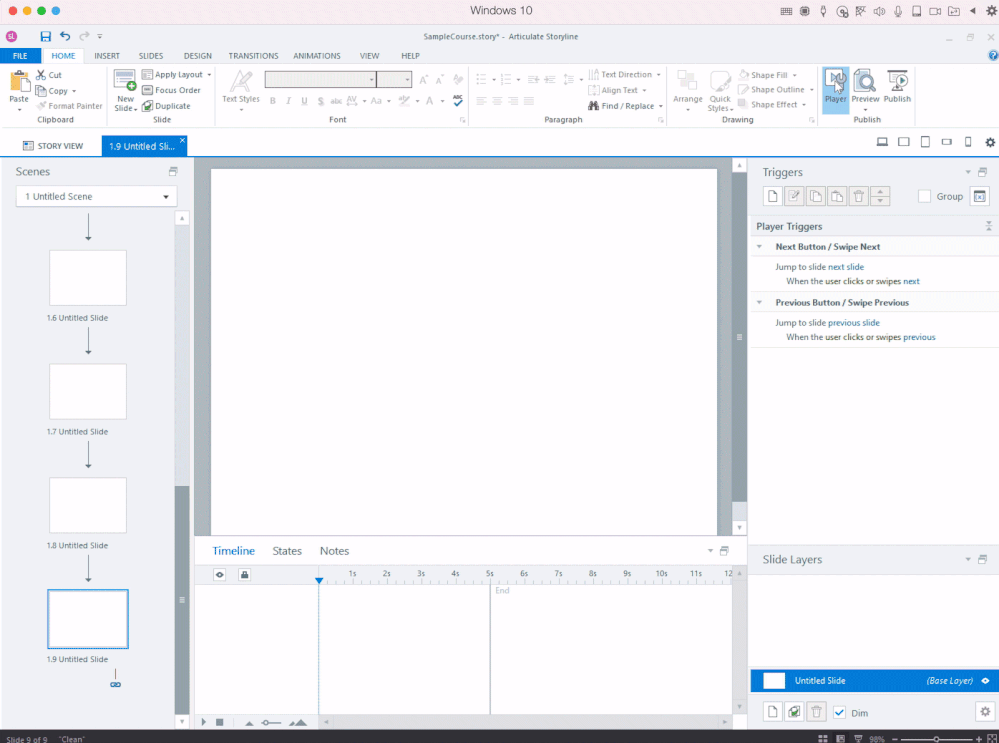Open the 1 Untitled Scene dropdown
The height and width of the screenshot is (743, 999).
coord(96,197)
